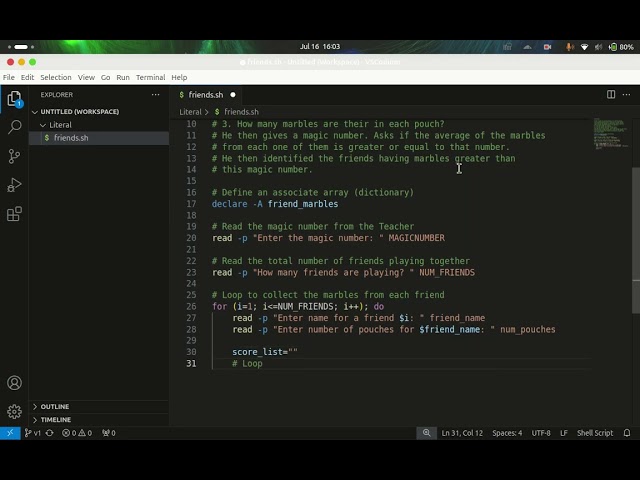
Task: Click the workspaces indicator in top bar
Action: [21, 47]
